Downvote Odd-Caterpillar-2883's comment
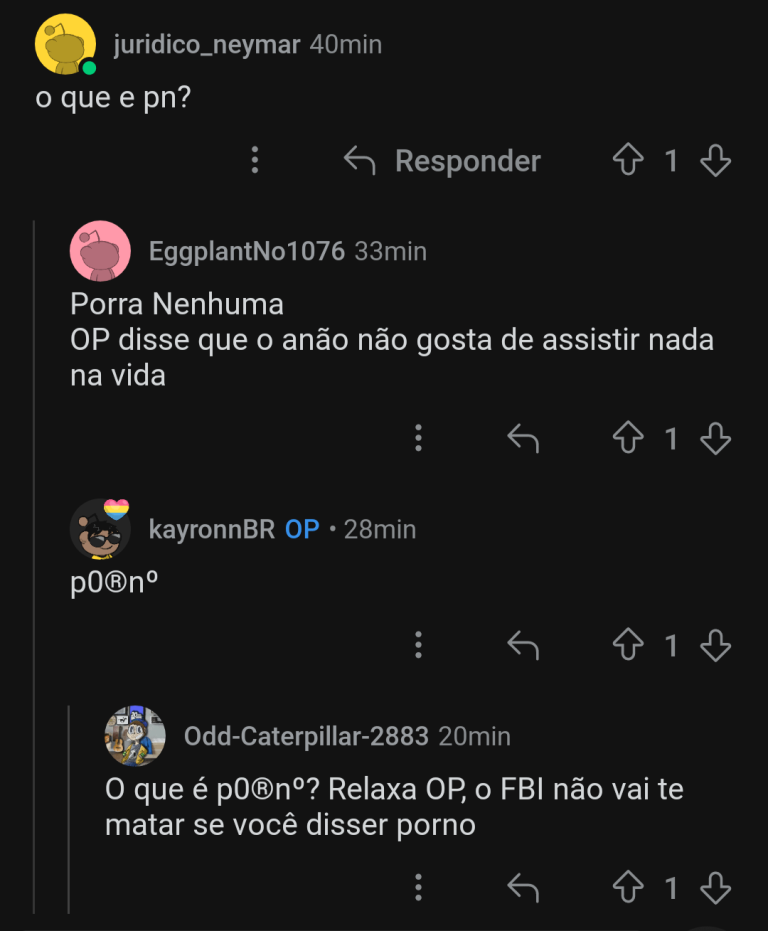The width and height of the screenshot is (768, 931). tap(716, 887)
